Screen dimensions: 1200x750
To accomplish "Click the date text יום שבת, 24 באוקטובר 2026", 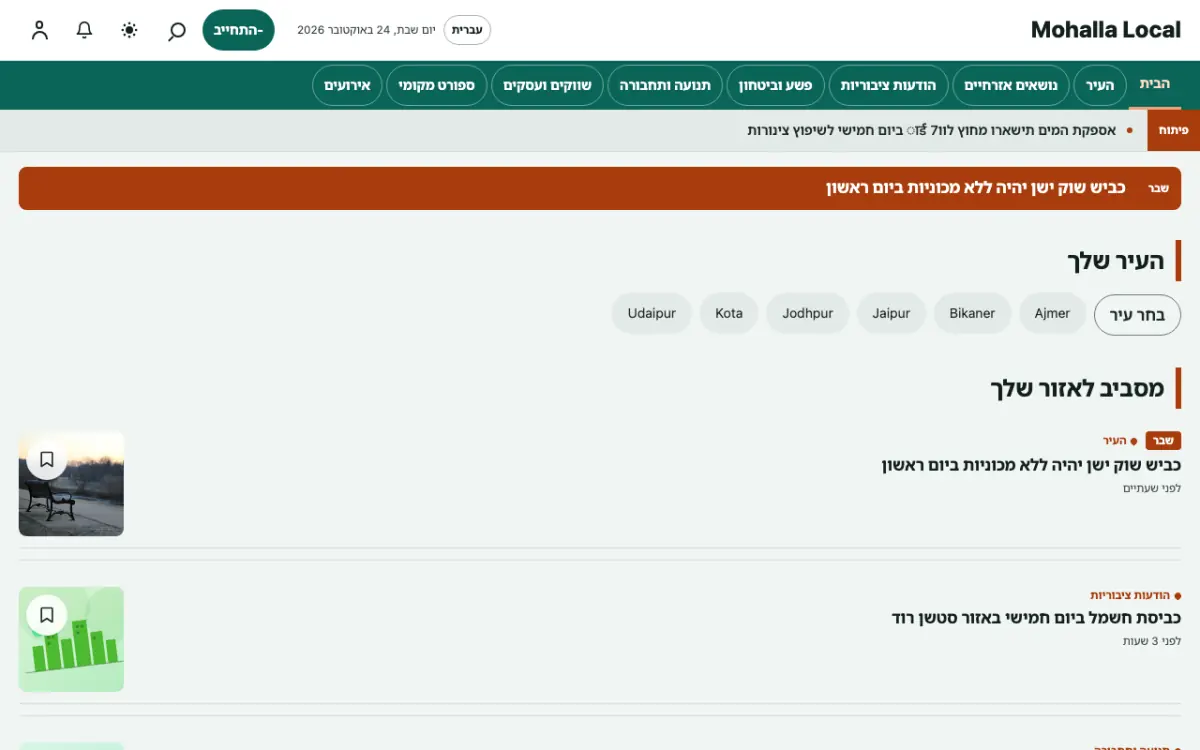I will [x=365, y=30].
